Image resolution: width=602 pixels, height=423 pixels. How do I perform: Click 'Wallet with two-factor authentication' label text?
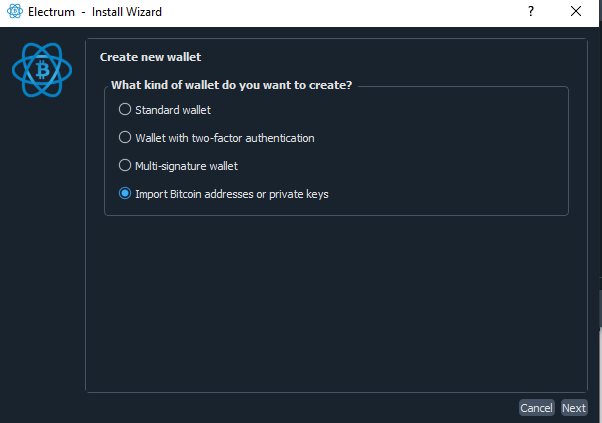click(x=225, y=138)
